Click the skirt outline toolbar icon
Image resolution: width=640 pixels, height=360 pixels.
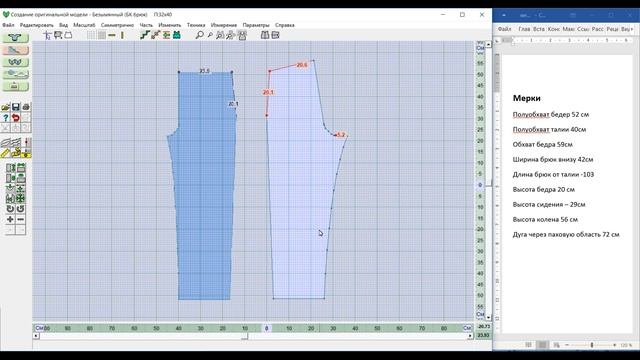pos(68,35)
